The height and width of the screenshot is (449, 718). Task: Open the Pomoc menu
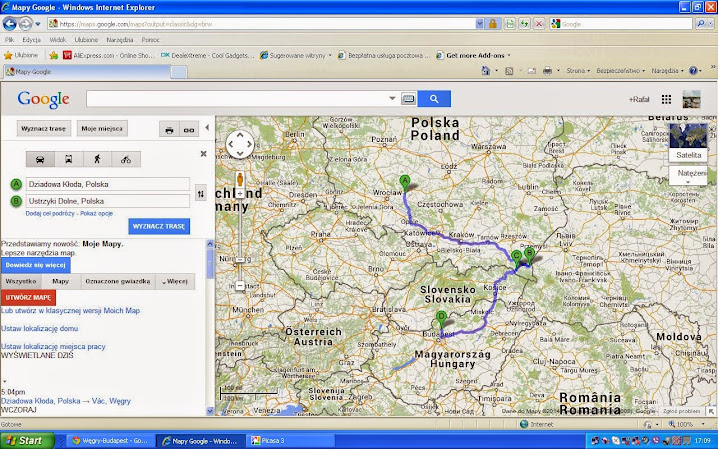coord(151,40)
